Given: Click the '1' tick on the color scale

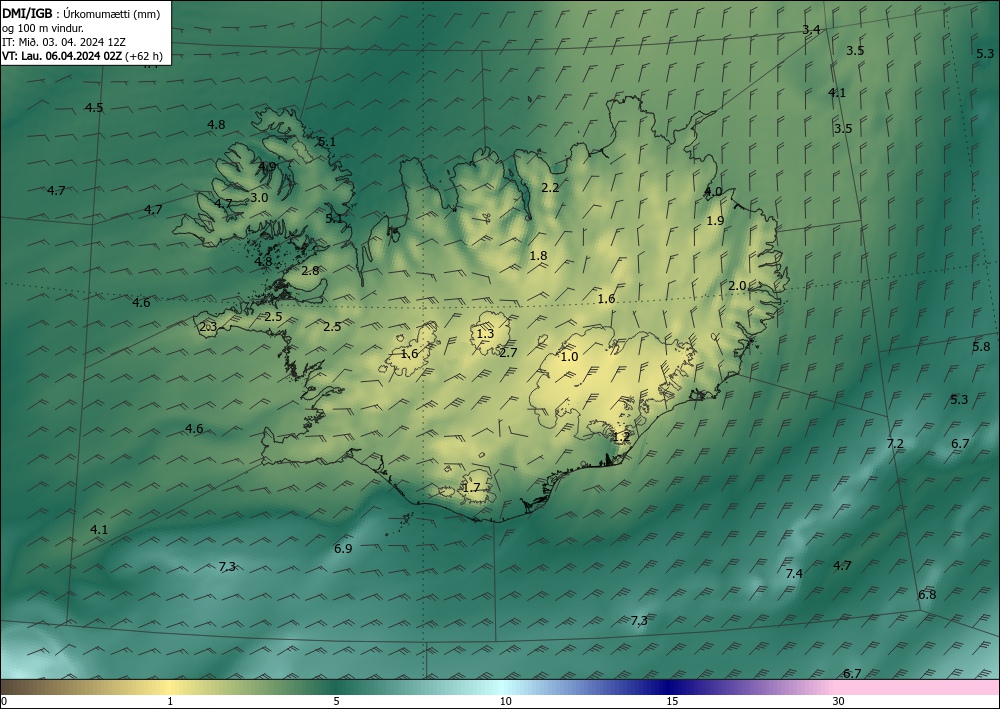Looking at the screenshot, I should [x=170, y=701].
